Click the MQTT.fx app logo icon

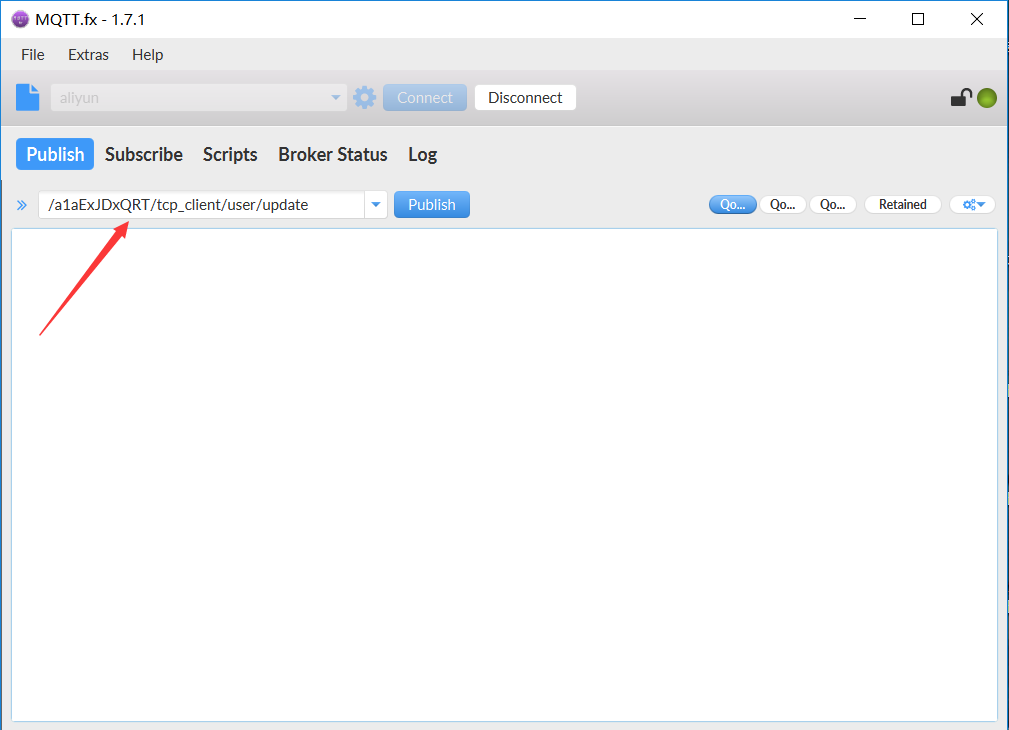point(20,19)
